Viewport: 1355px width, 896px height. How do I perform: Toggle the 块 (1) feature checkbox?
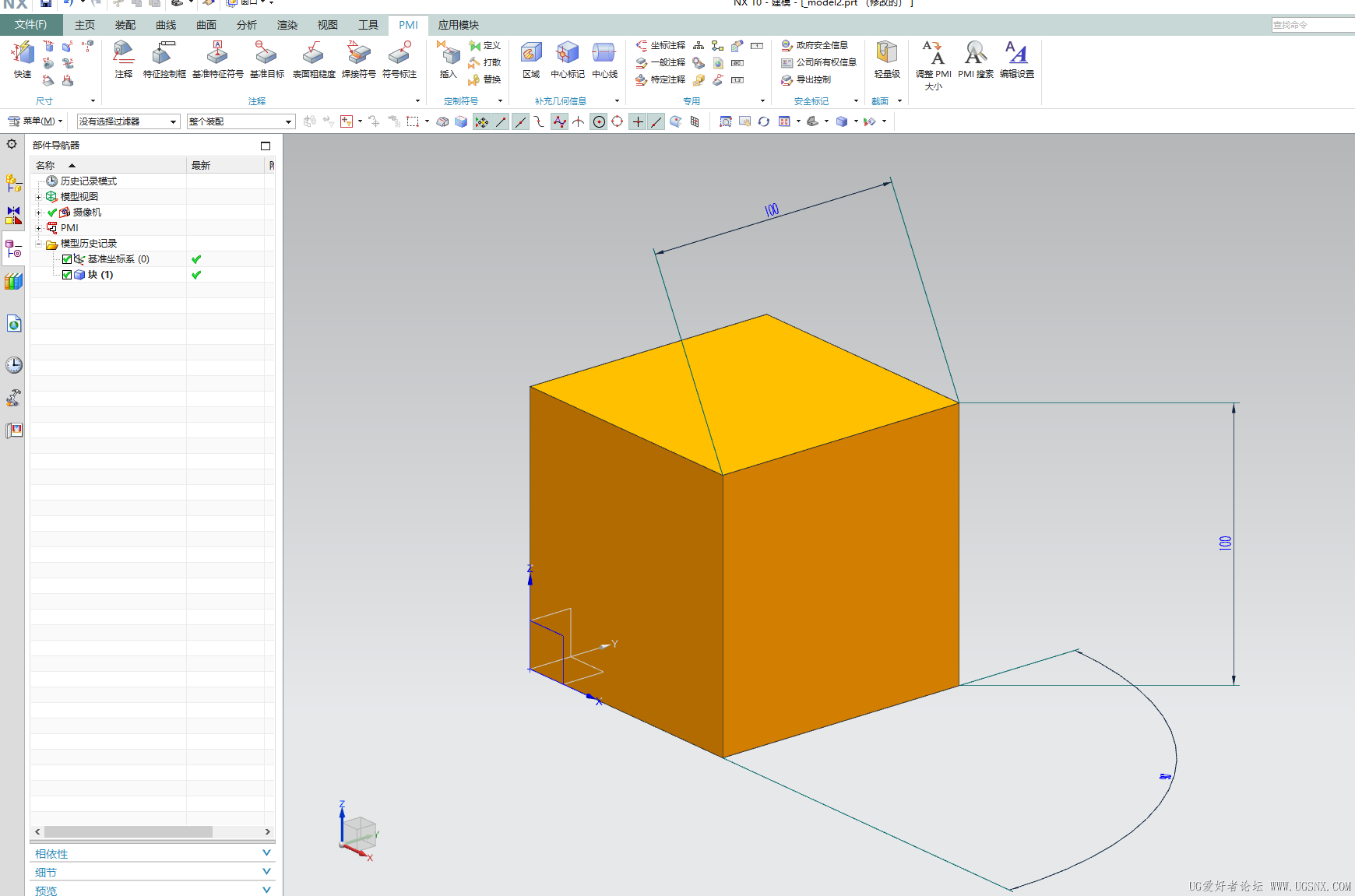pyautogui.click(x=67, y=275)
